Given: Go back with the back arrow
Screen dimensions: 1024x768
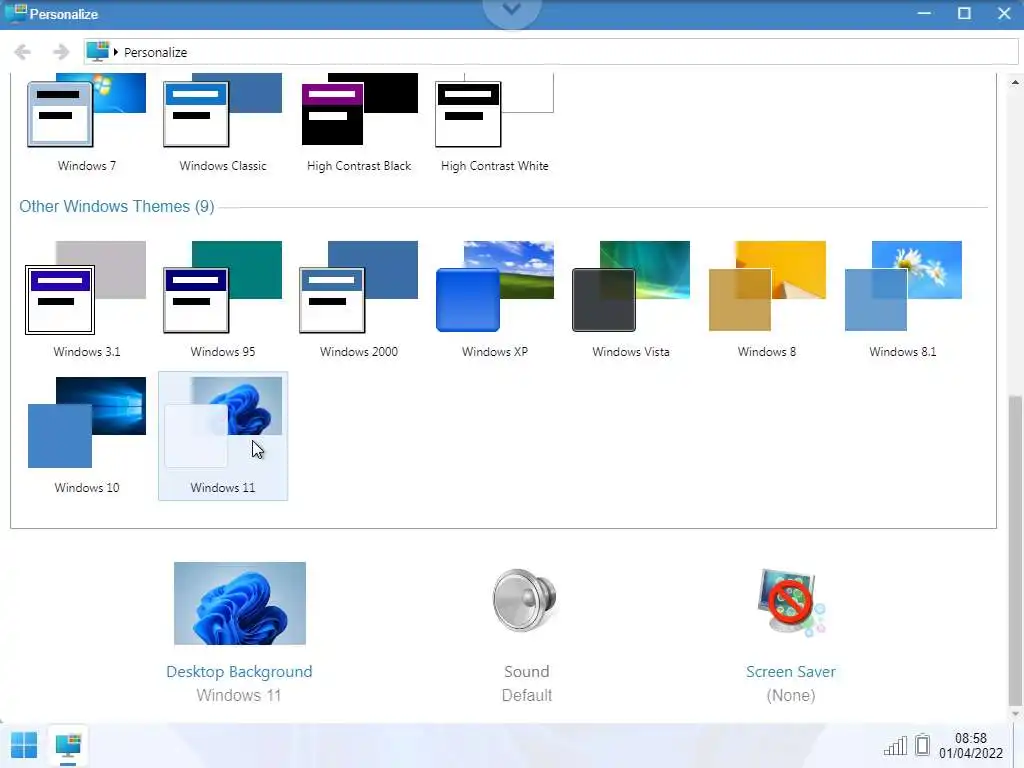Looking at the screenshot, I should pyautogui.click(x=22, y=52).
